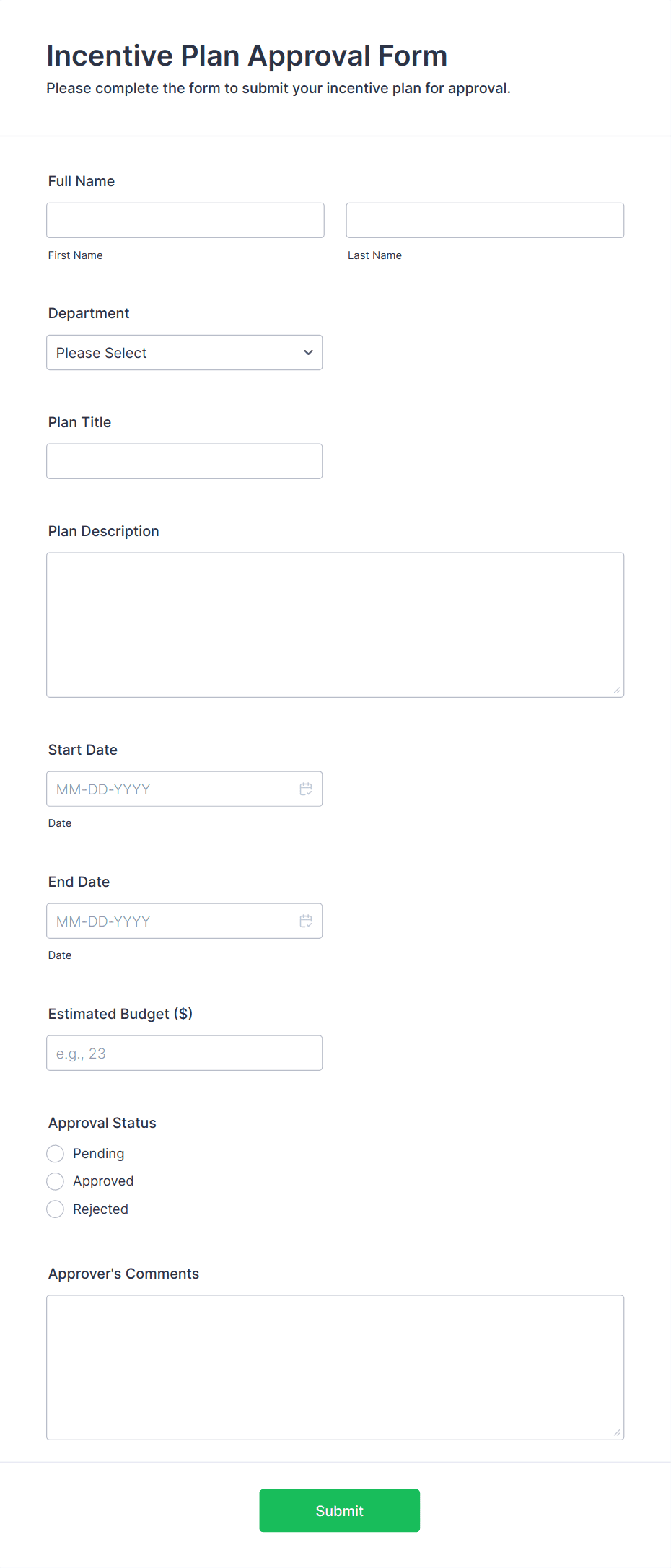The image size is (671, 1568).
Task: Click inside the Plan Description text area
Action: (x=335, y=625)
